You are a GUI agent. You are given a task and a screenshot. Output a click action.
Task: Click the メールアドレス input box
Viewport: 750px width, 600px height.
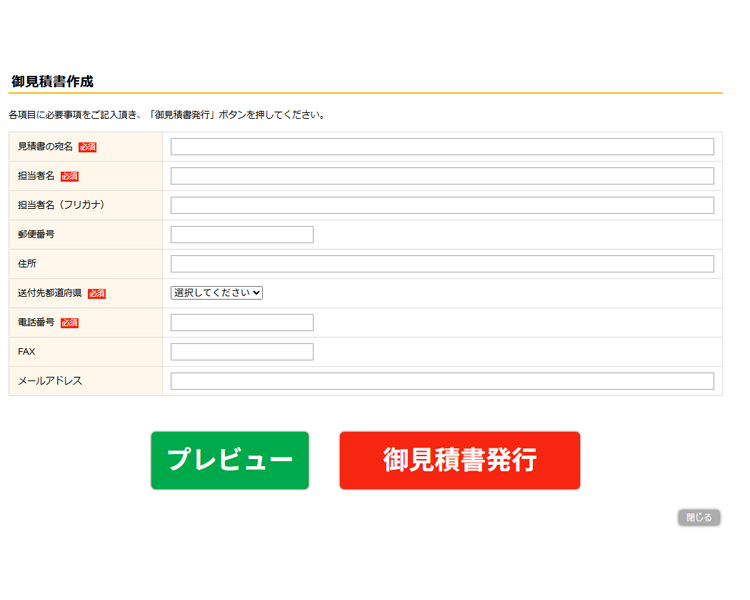(442, 381)
